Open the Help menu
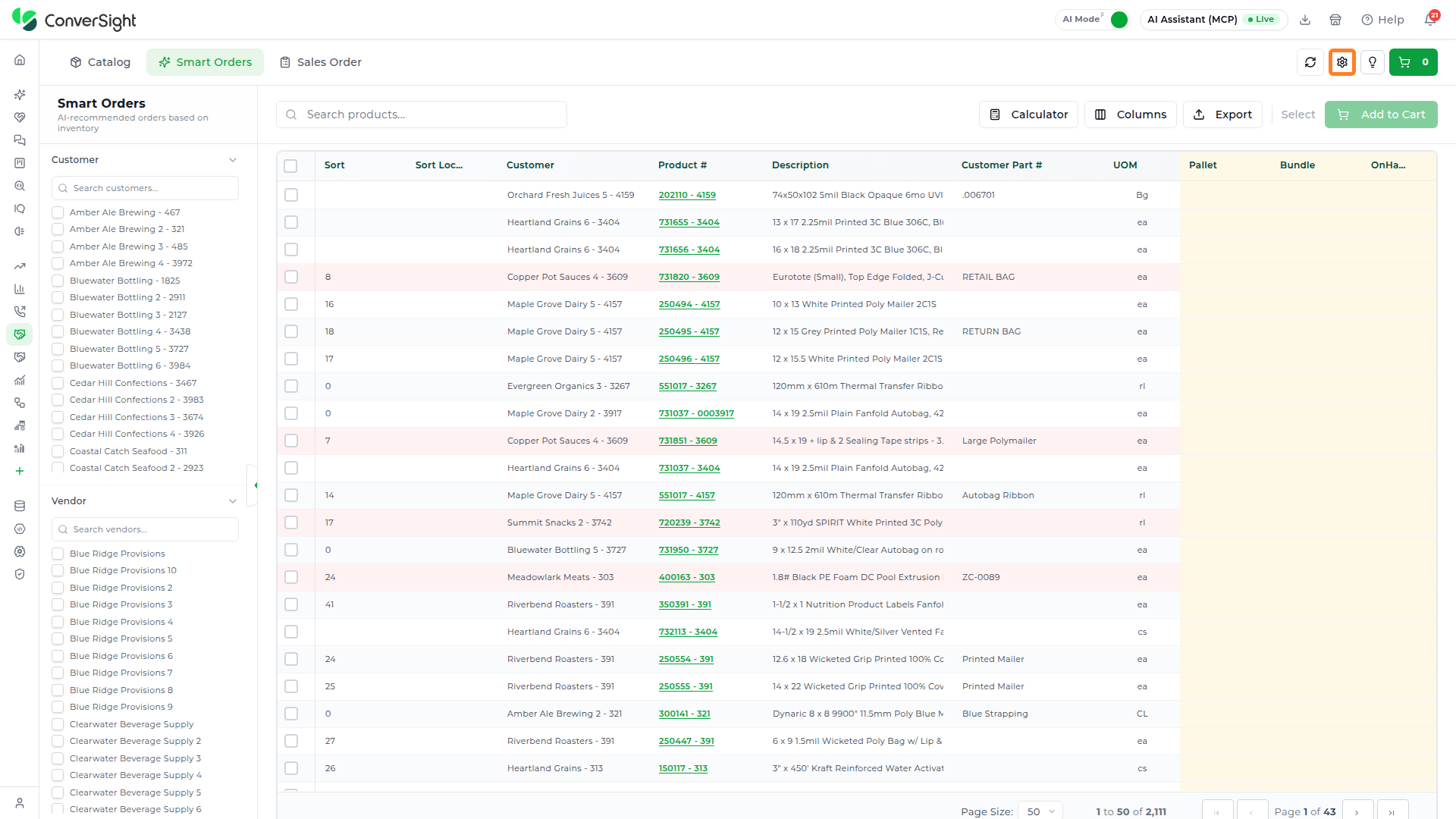 tap(1382, 20)
